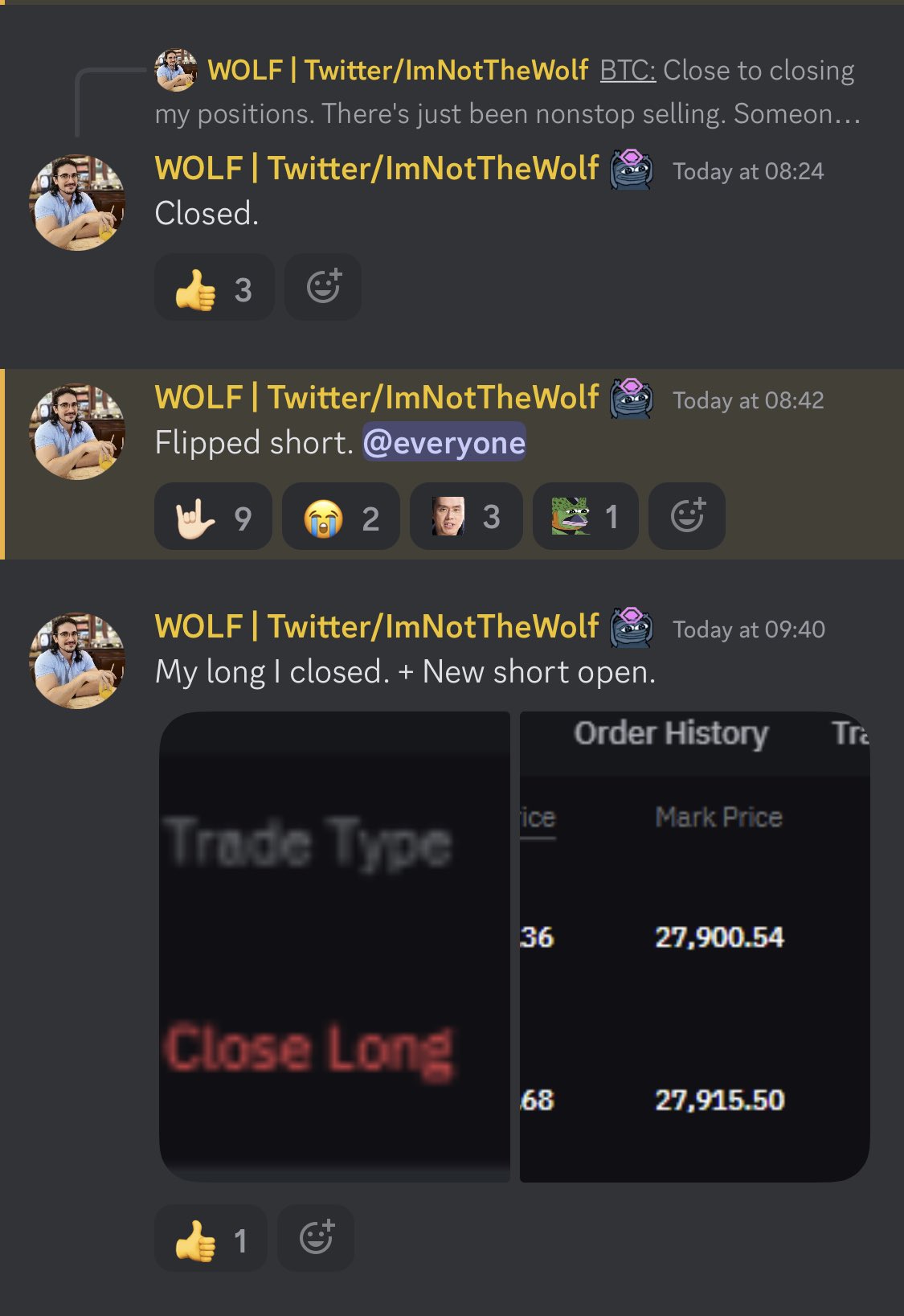The height and width of the screenshot is (1316, 904).
Task: Open WOLF avatar on the 08:24 message
Action: click(77, 202)
